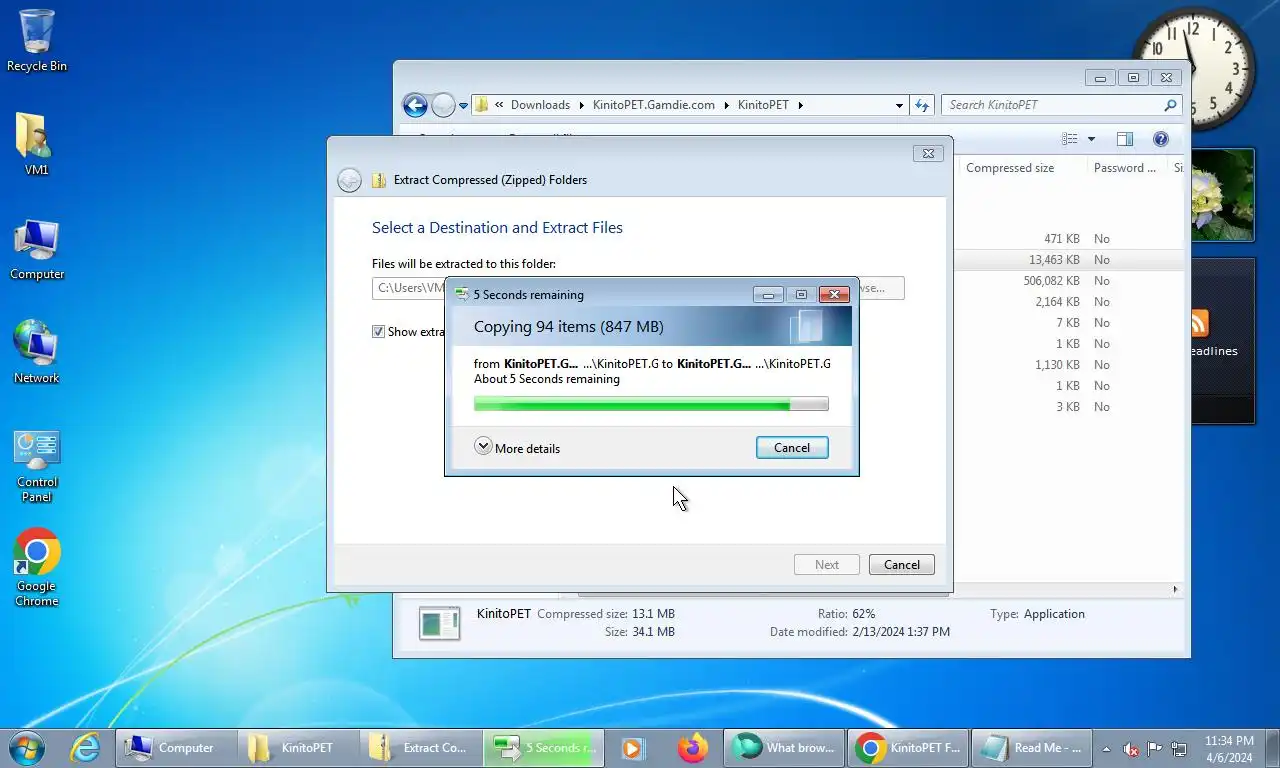
Task: Open the Control Panel desktop icon
Action: pyautogui.click(x=37, y=466)
